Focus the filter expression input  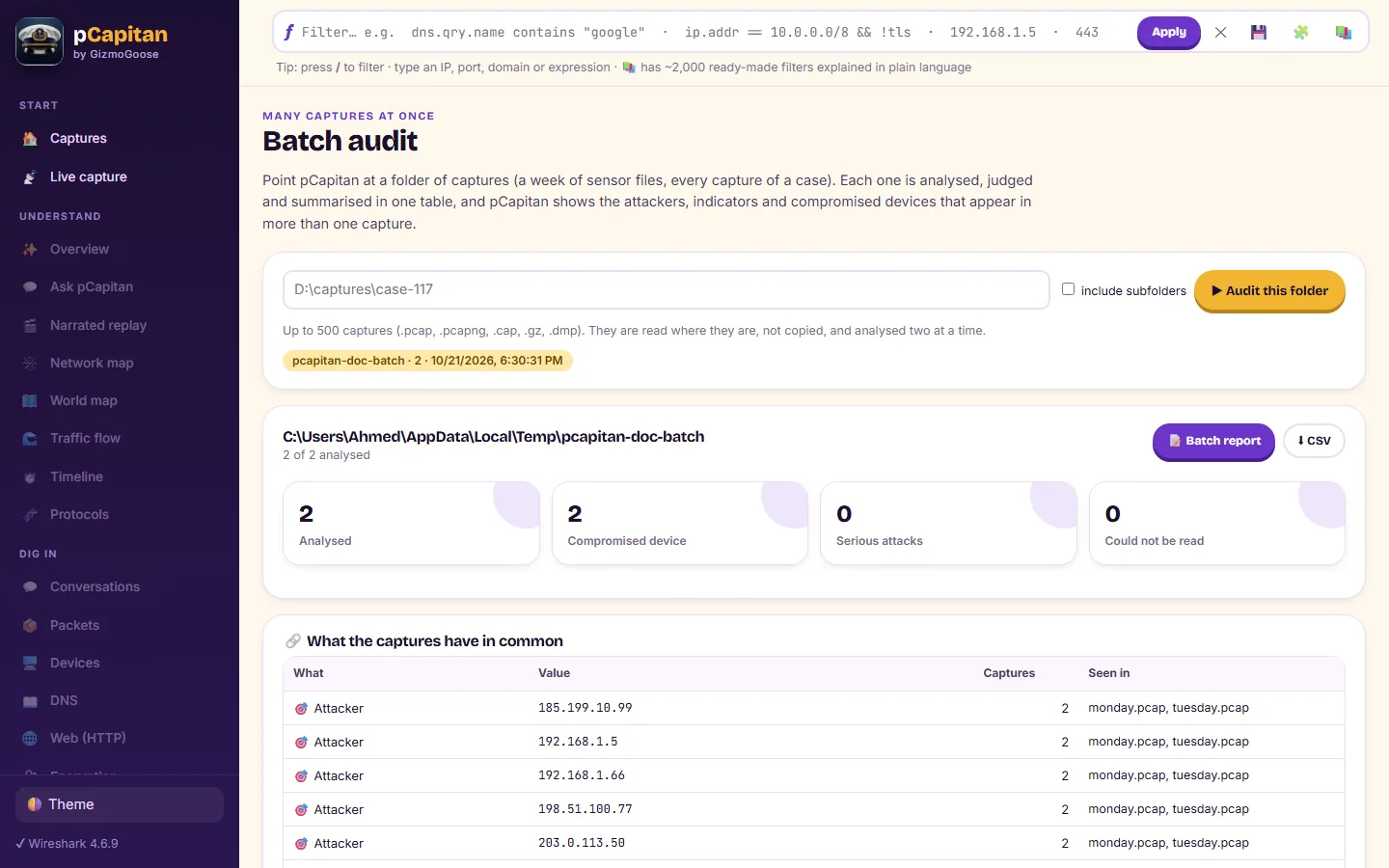pos(714,32)
